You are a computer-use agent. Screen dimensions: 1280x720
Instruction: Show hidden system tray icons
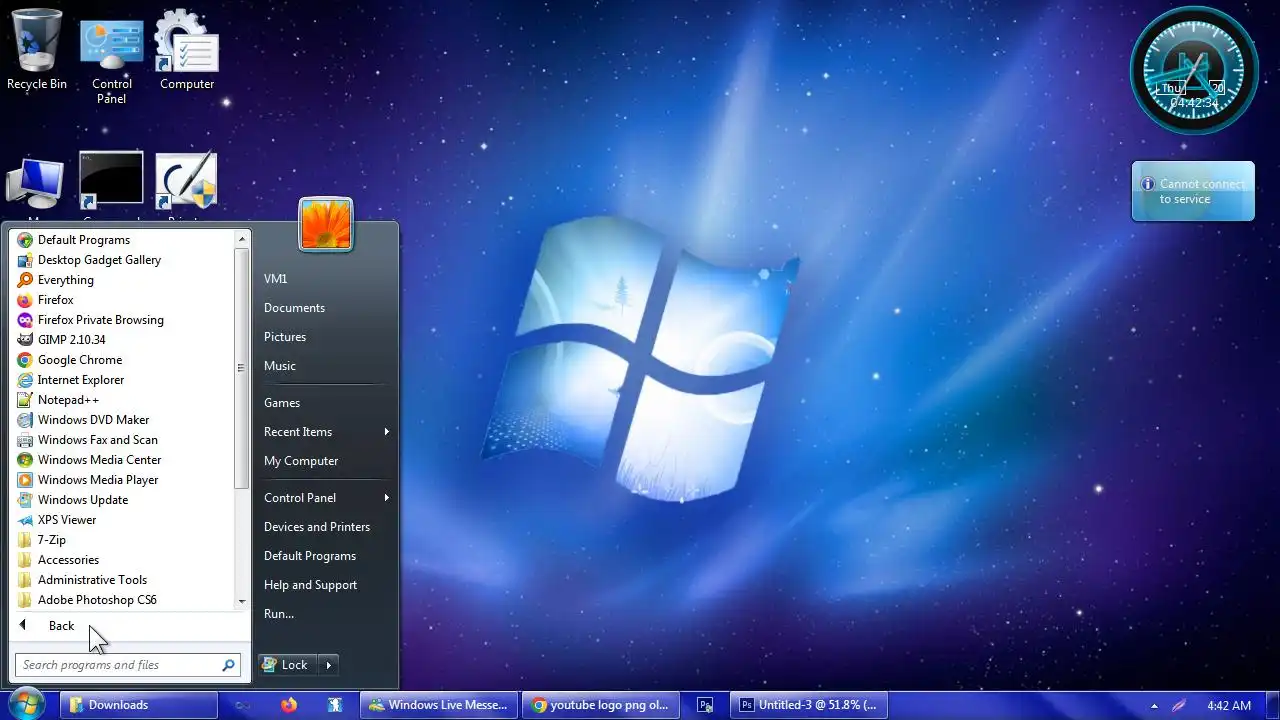click(1154, 706)
